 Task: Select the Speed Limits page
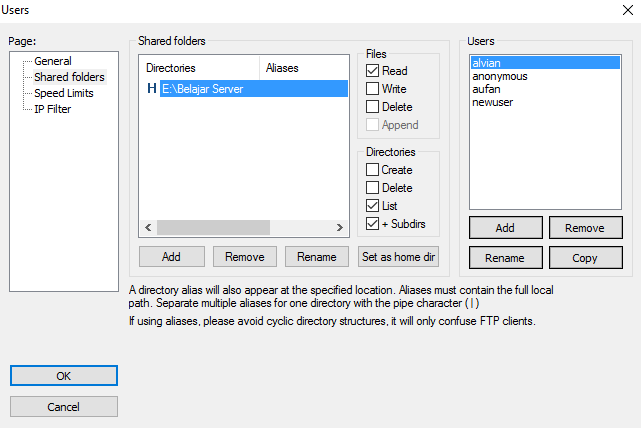click(x=65, y=93)
